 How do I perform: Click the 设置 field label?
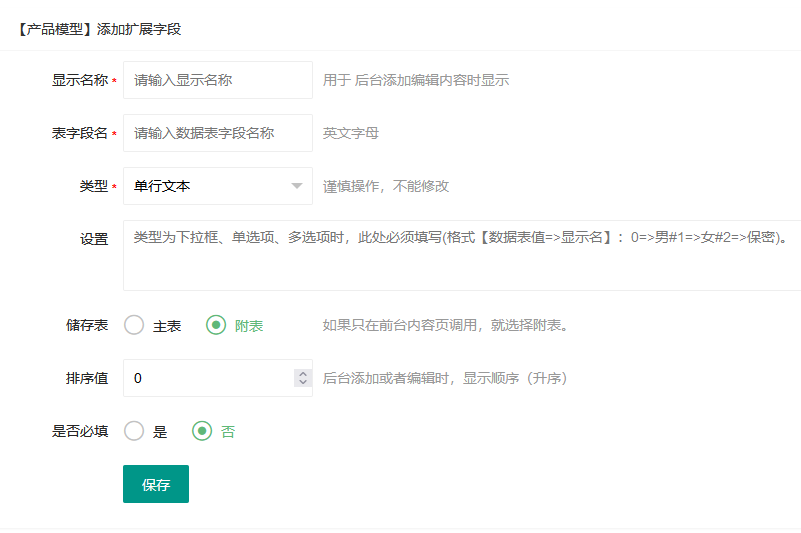94,239
